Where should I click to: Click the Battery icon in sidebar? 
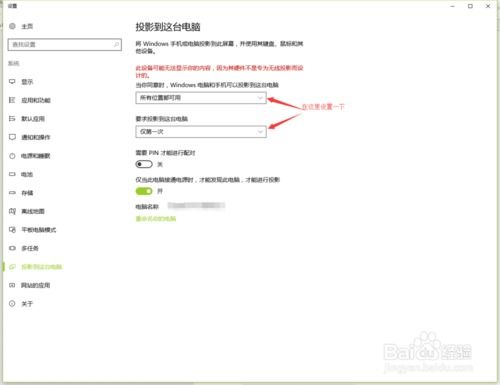pyautogui.click(x=12, y=174)
